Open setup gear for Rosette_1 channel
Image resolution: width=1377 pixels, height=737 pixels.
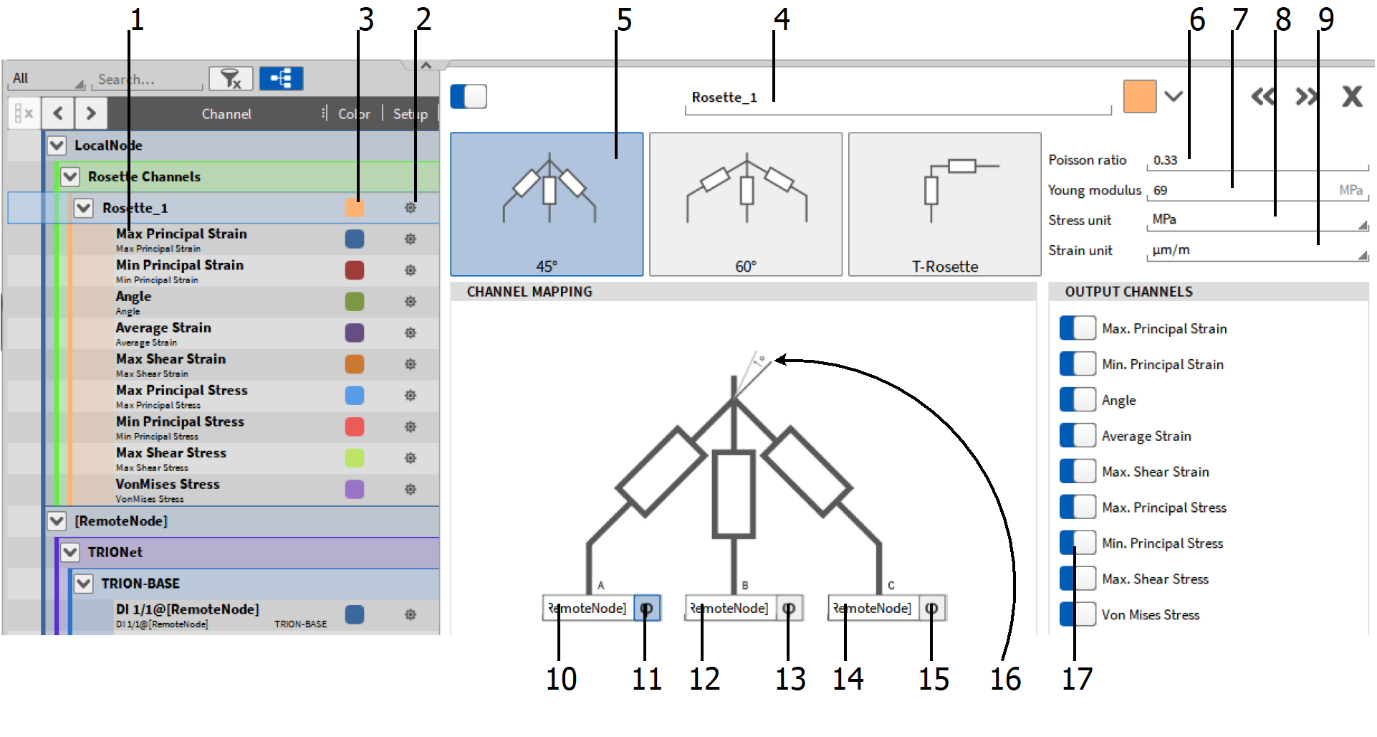click(x=410, y=208)
